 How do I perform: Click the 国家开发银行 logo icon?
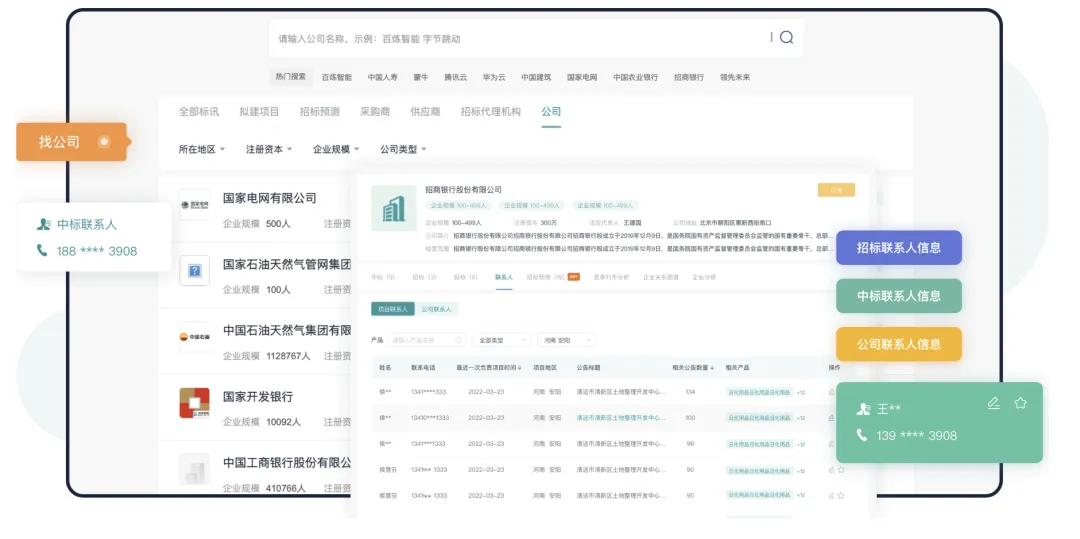tap(194, 403)
